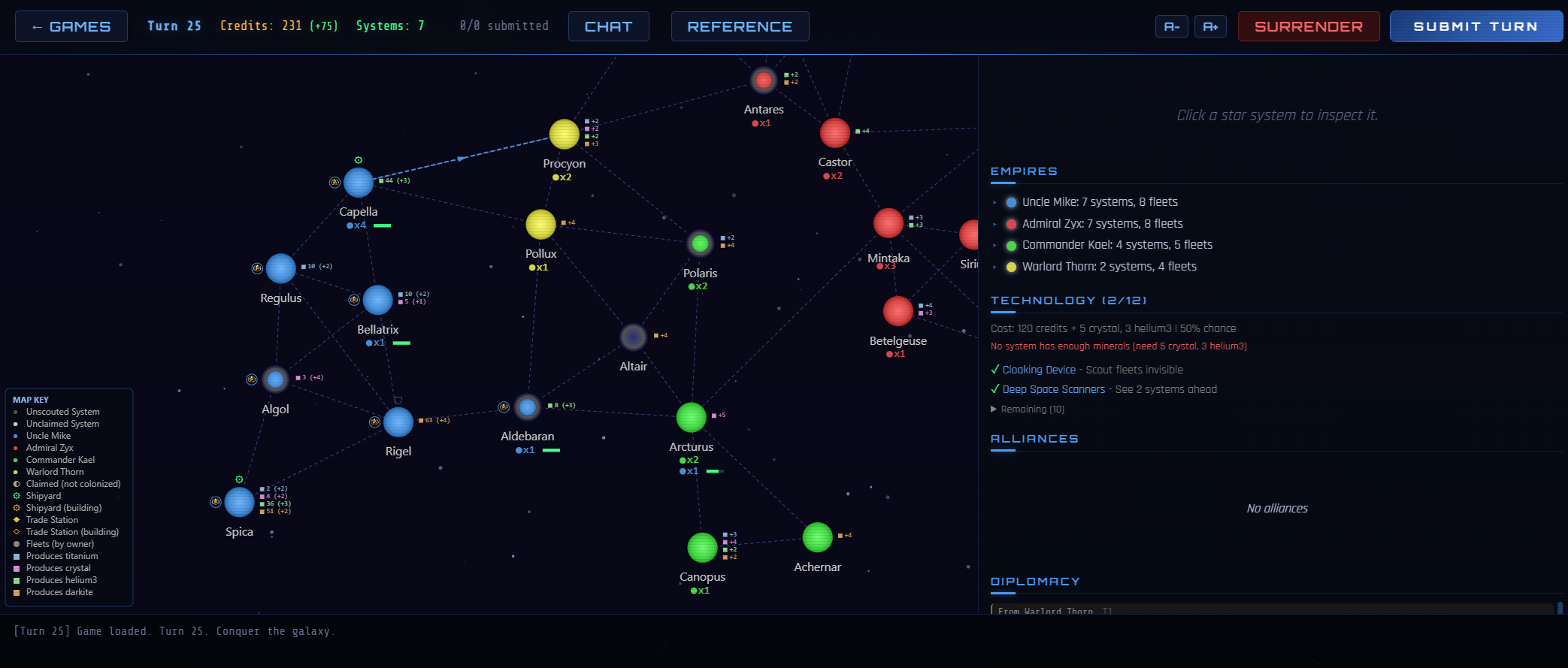Submit the current turn
The image size is (1568, 668).
click(1476, 26)
